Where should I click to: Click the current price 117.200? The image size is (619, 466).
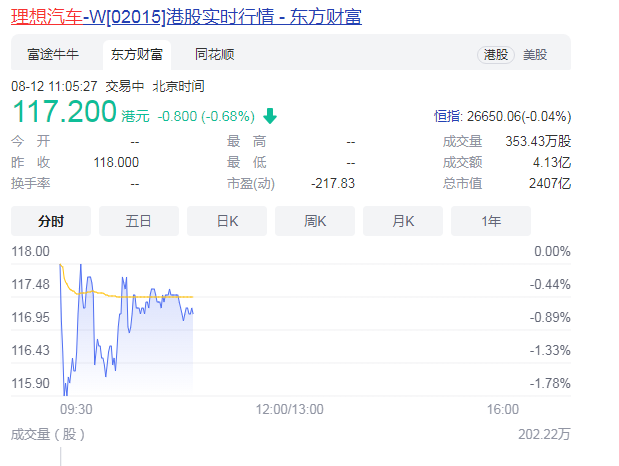tap(65, 111)
